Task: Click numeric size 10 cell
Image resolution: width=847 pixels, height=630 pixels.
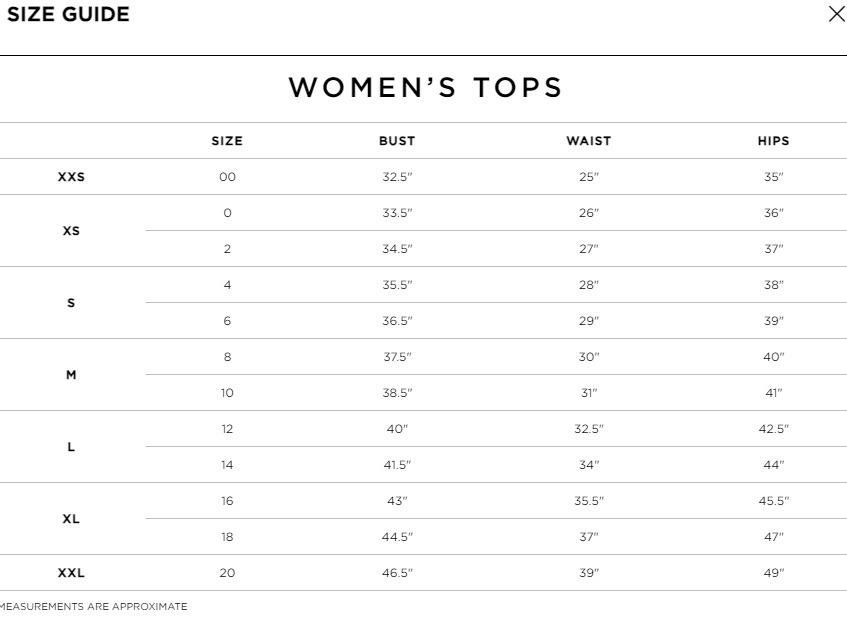Action: [x=227, y=393]
